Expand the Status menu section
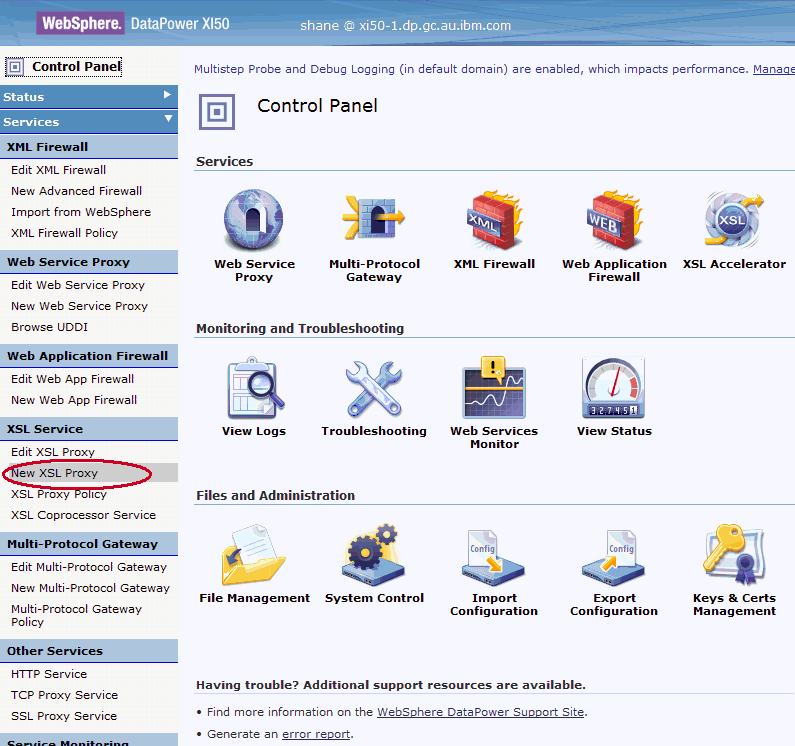Screen dimensions: 795x746 (x=89, y=96)
